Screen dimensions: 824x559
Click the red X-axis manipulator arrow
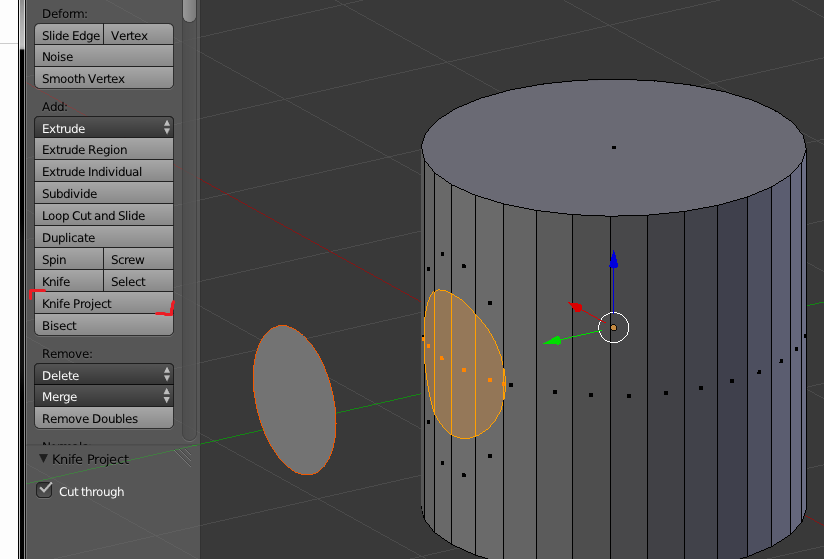576,307
